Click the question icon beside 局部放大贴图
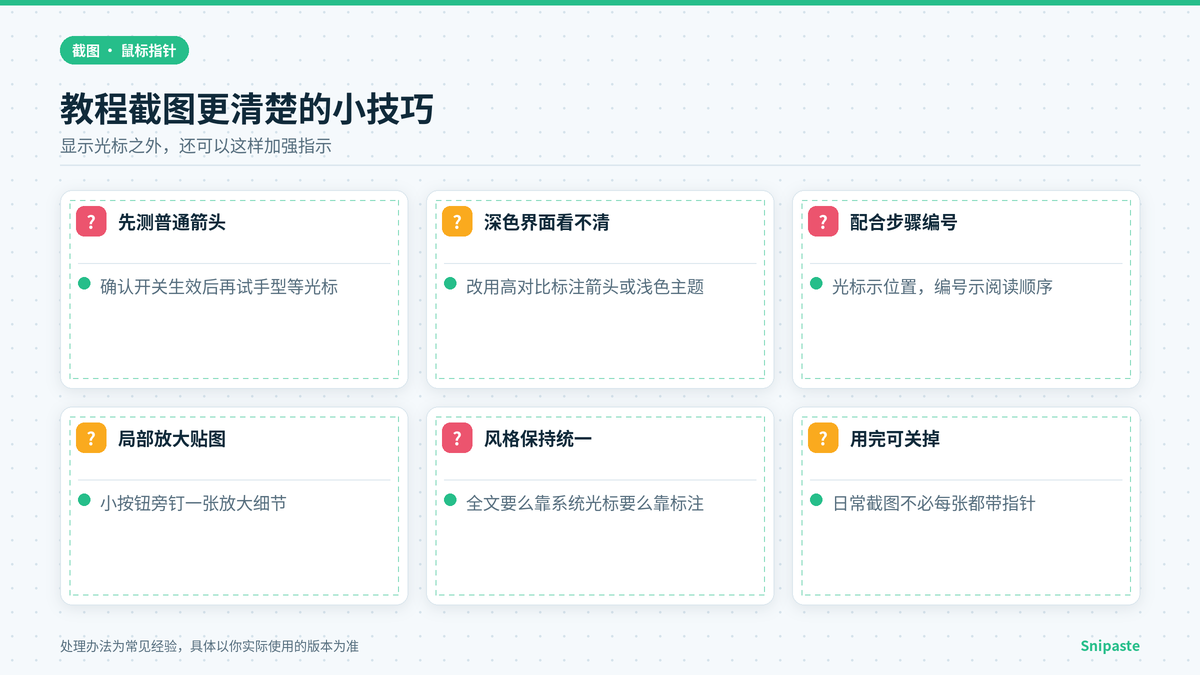The height and width of the screenshot is (675, 1200). [x=91, y=438]
